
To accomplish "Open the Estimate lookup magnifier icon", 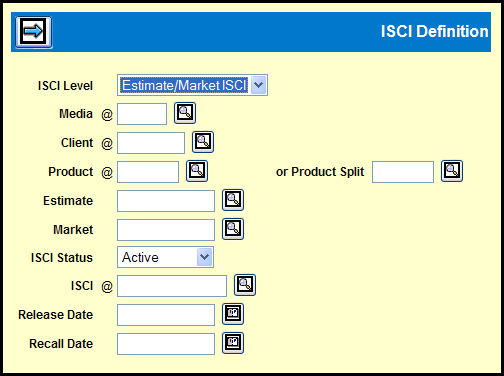I will (233, 200).
